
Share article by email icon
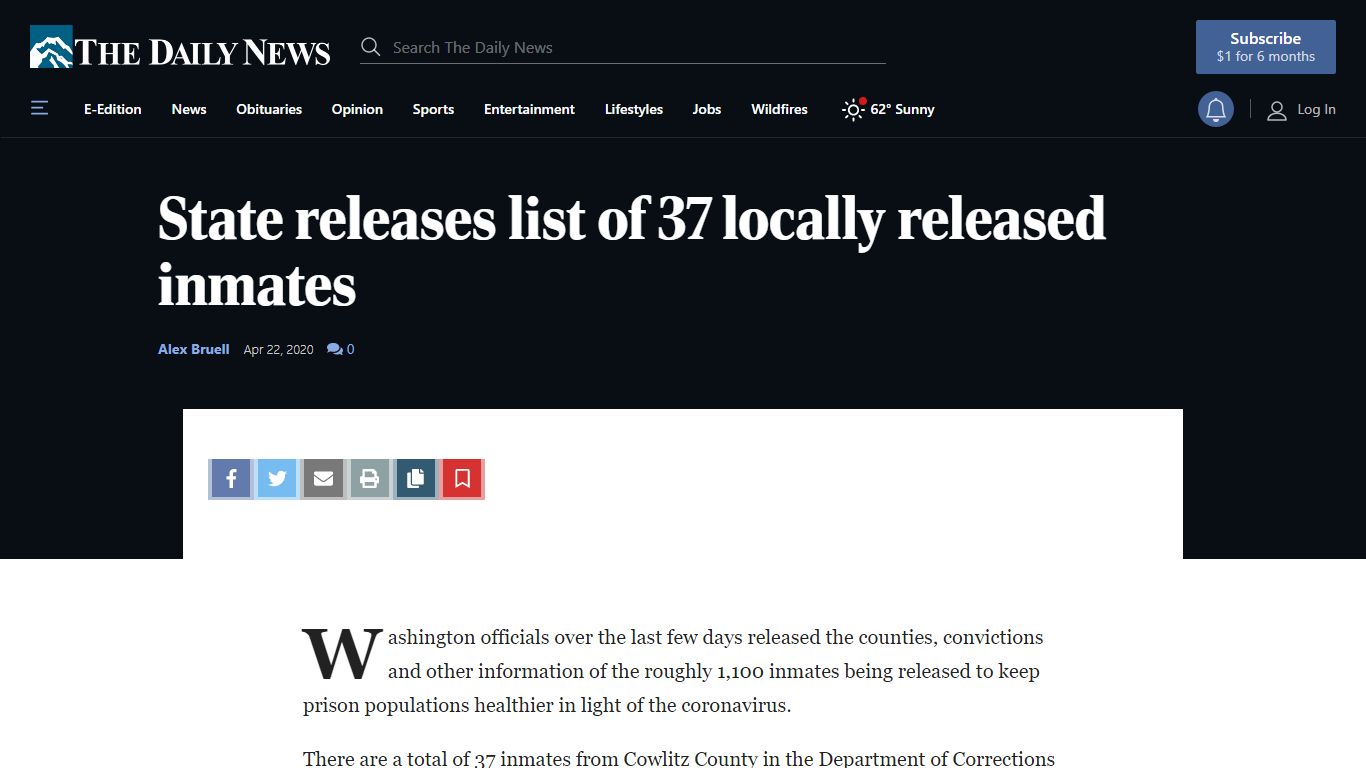tap(323, 479)
